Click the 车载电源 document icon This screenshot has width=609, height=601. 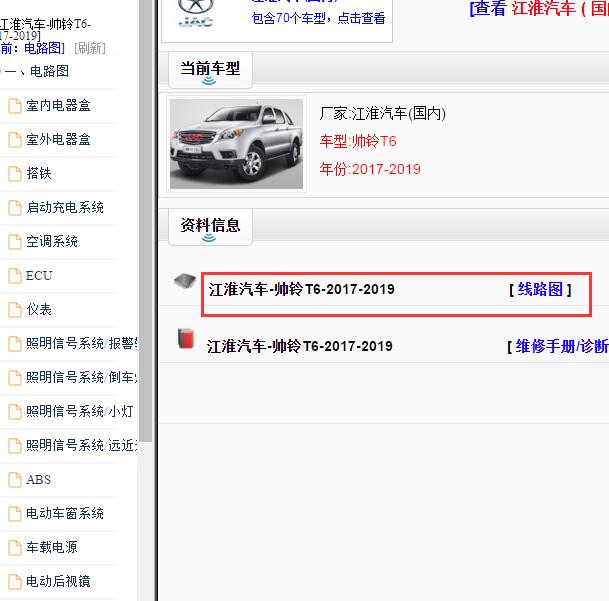[15, 547]
